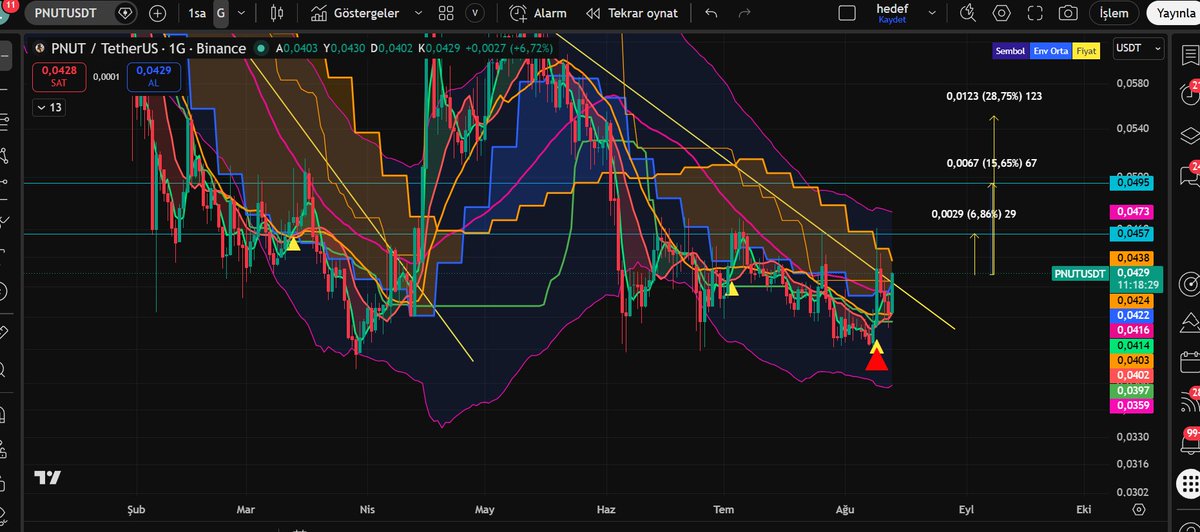Click the yellow Fiyat table header cell

pyautogui.click(x=1086, y=52)
